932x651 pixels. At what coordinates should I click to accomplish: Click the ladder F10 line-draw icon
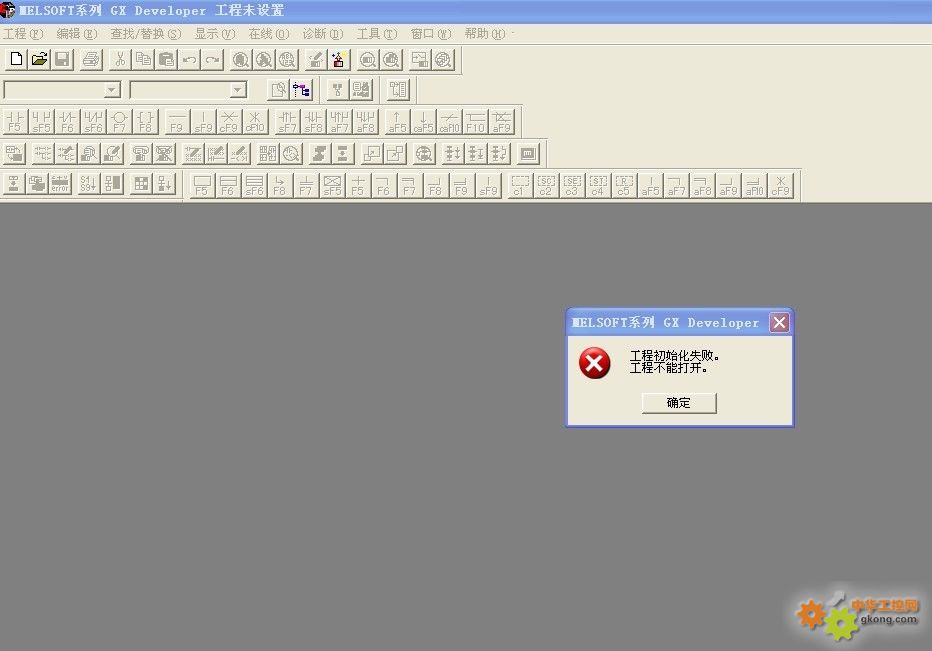click(476, 122)
